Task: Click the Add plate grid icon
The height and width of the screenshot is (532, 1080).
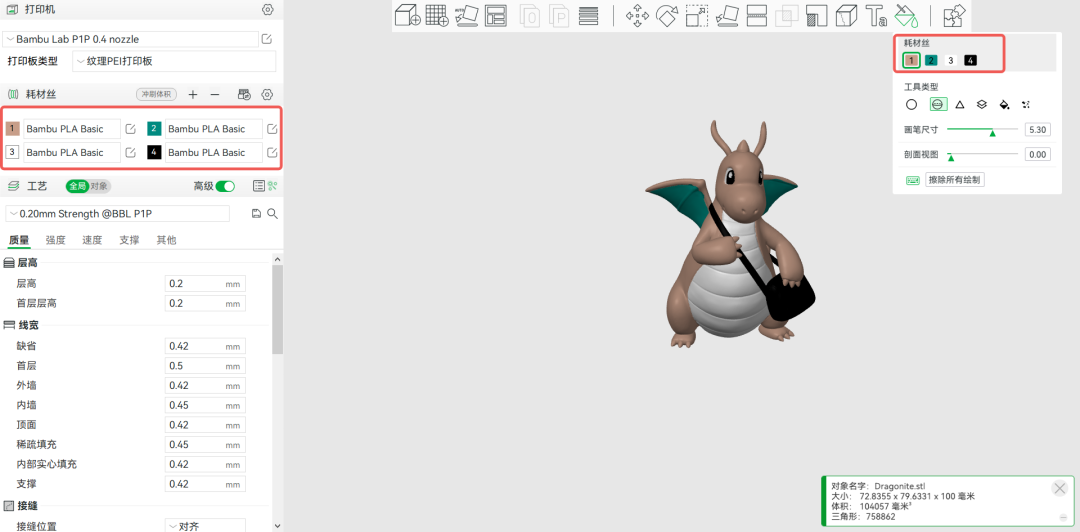Action: click(437, 15)
